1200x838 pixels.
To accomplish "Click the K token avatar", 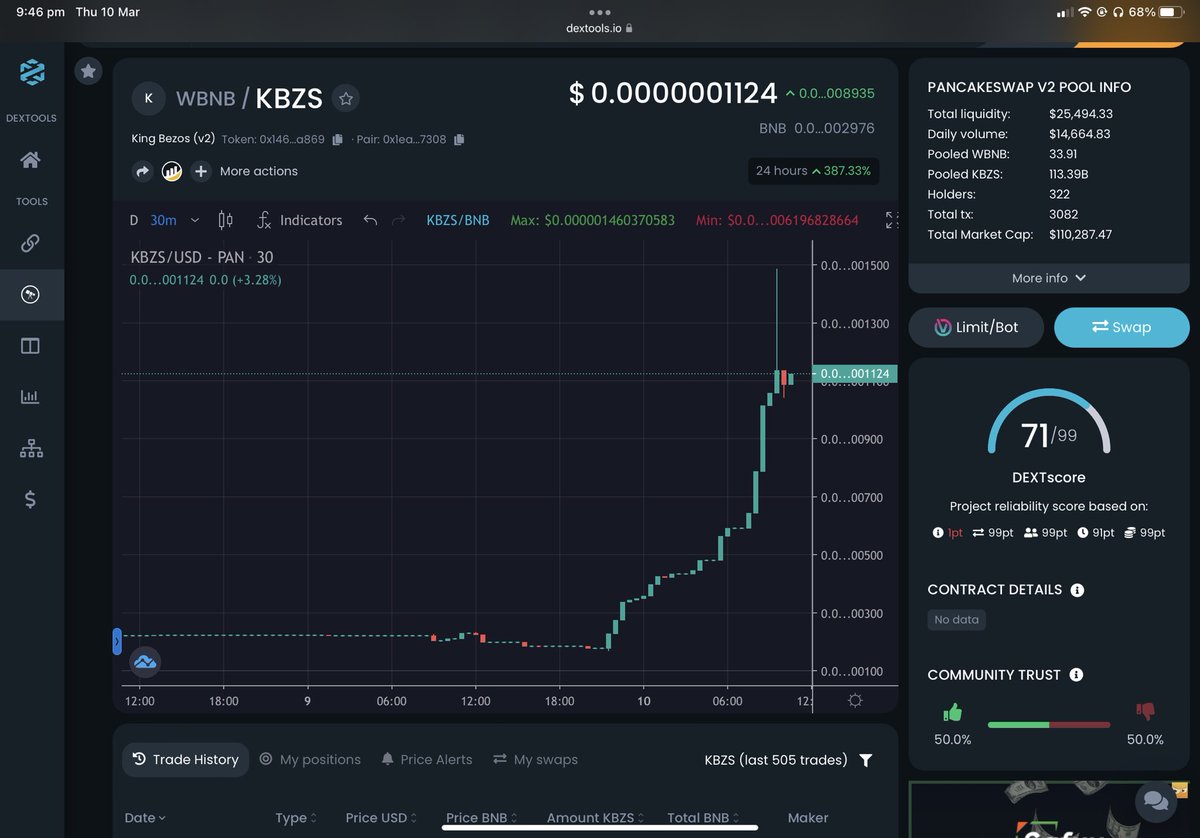I will pyautogui.click(x=148, y=98).
